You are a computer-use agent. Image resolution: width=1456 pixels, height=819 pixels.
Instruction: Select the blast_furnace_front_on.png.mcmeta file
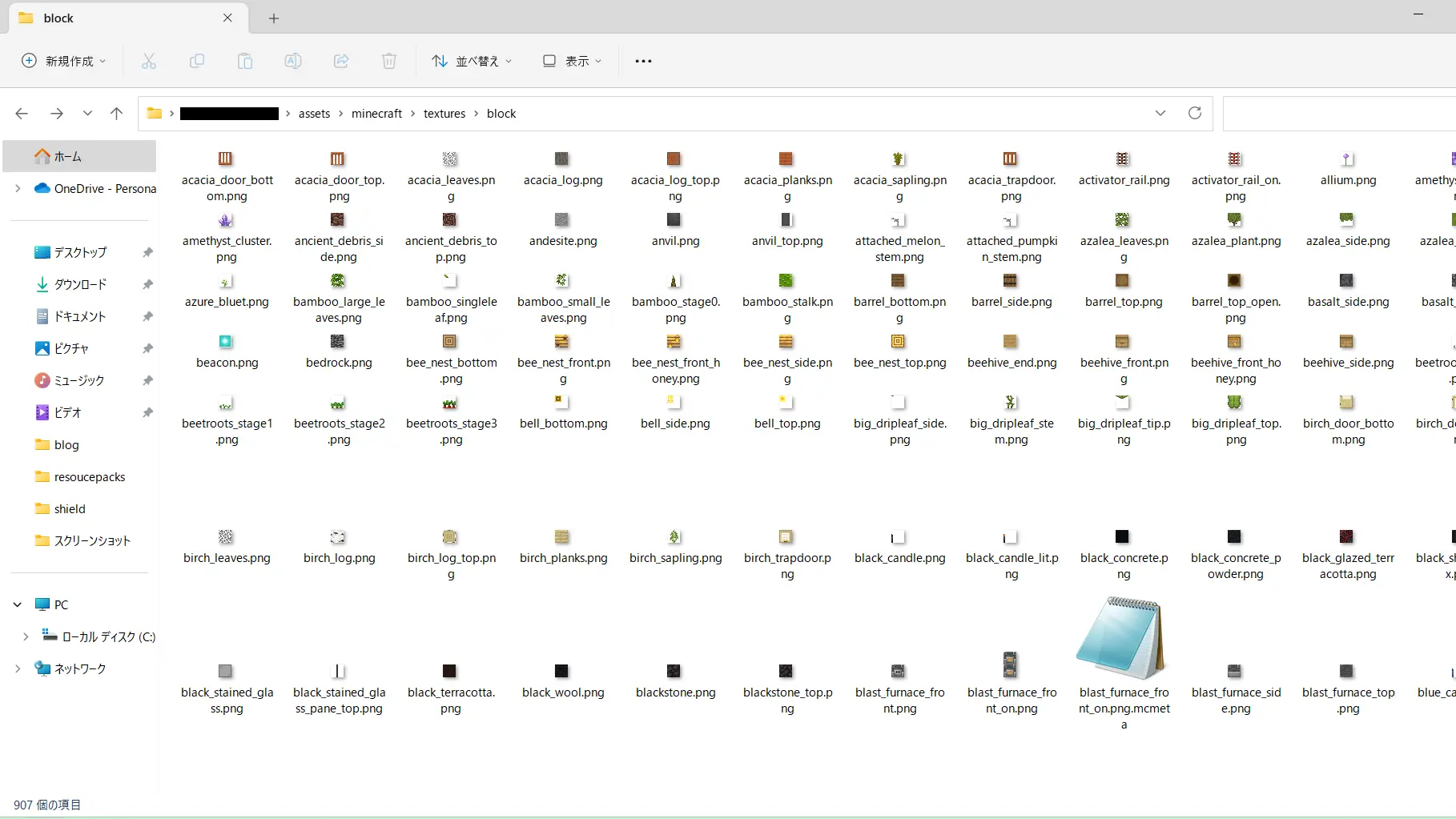(x=1124, y=656)
